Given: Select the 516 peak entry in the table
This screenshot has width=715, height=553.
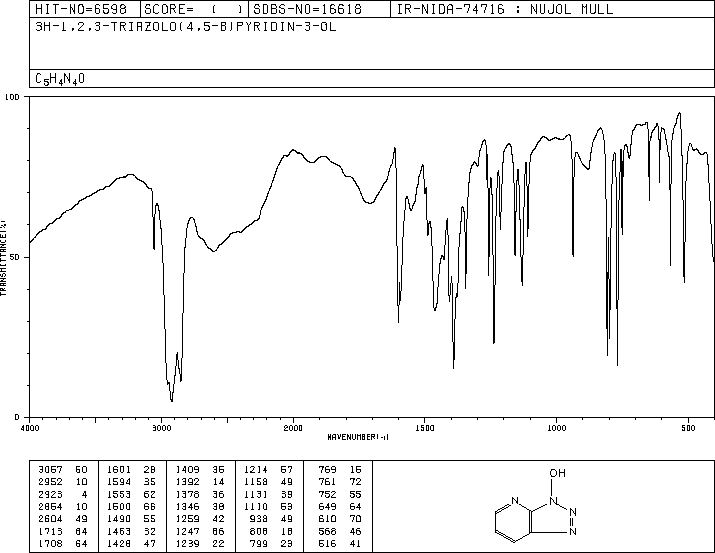Looking at the screenshot, I should tap(340, 544).
